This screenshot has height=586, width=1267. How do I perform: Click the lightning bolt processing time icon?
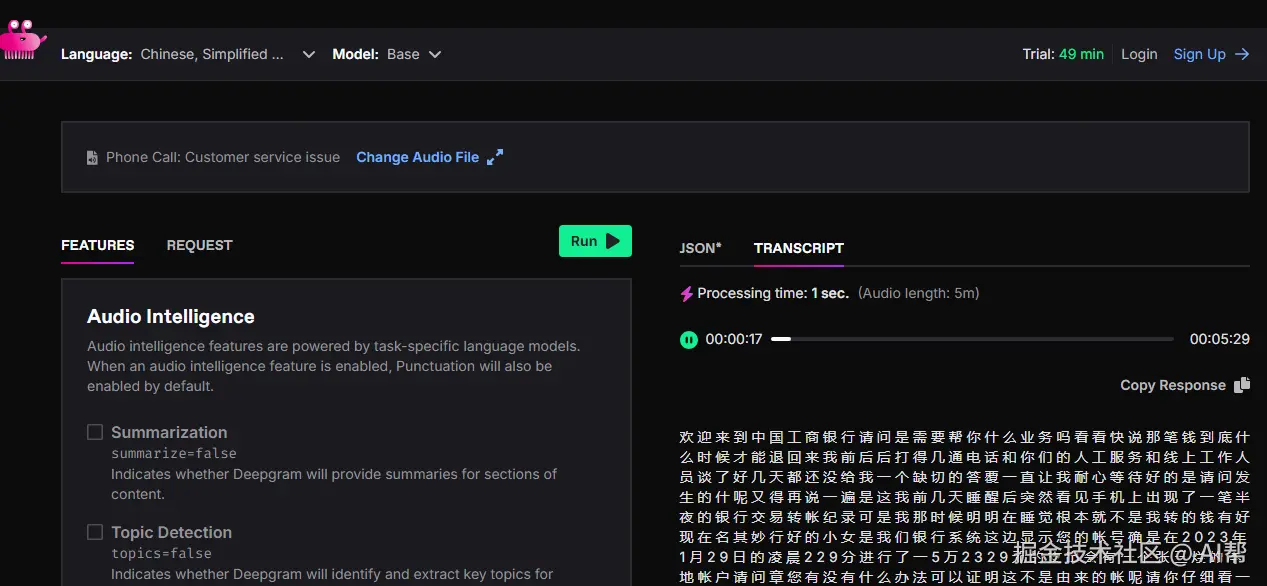click(x=686, y=294)
